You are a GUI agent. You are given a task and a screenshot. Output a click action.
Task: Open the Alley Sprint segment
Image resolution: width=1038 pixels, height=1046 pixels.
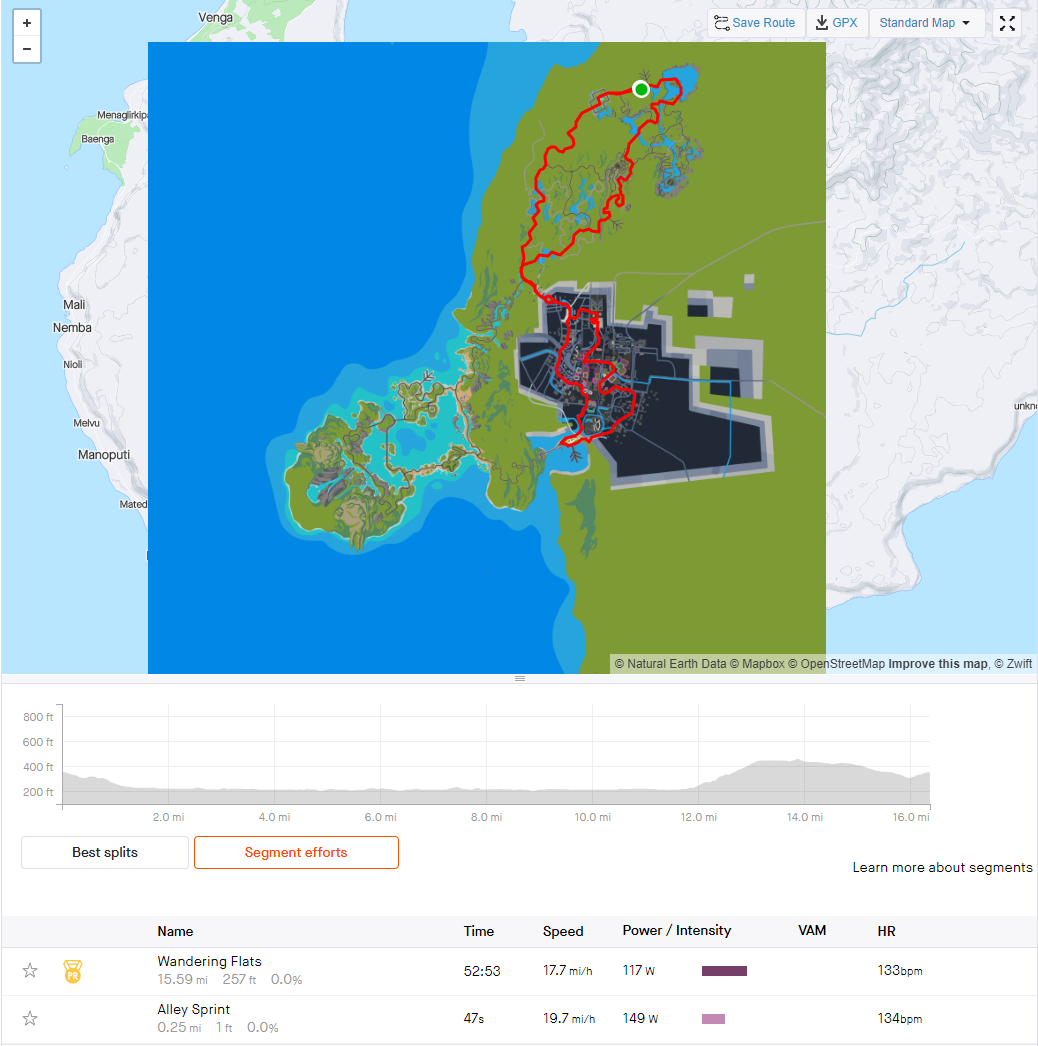(x=193, y=1009)
